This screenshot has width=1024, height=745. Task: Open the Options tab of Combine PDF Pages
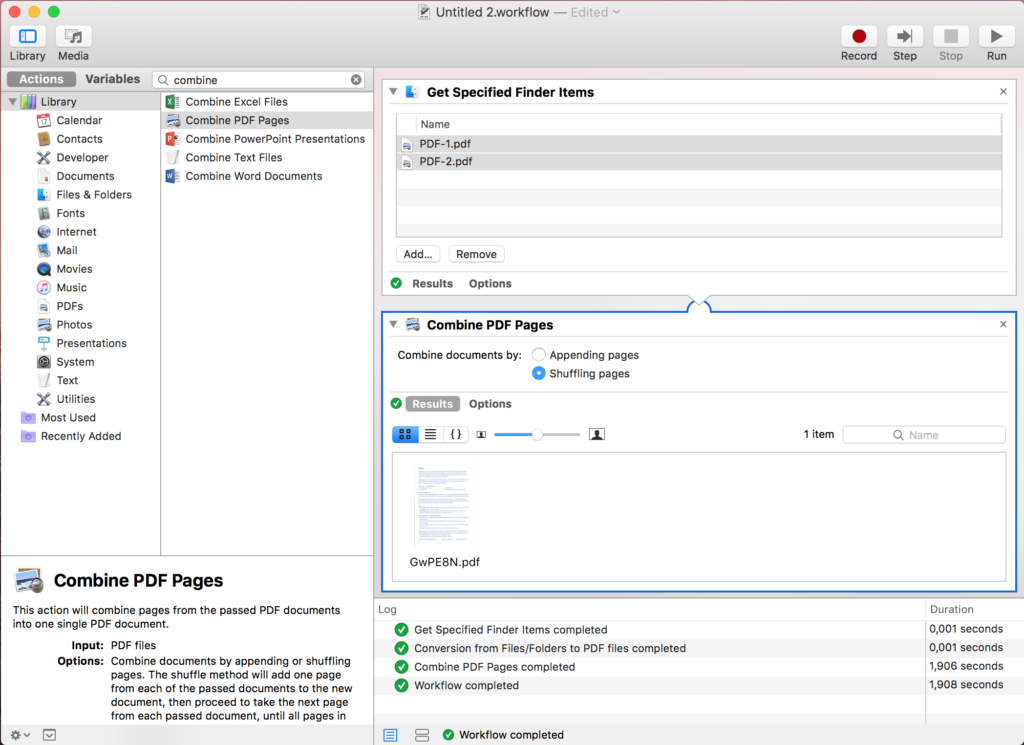[x=489, y=404]
